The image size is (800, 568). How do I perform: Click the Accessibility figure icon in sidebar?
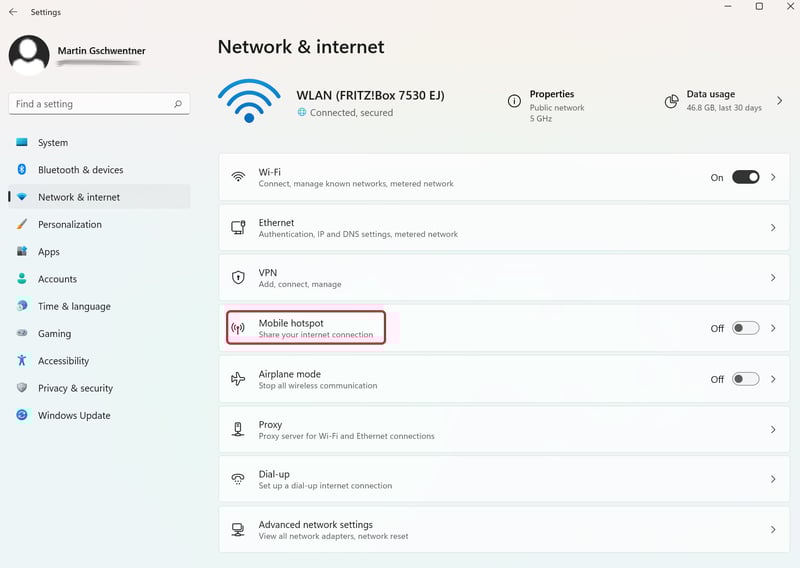coord(21,360)
